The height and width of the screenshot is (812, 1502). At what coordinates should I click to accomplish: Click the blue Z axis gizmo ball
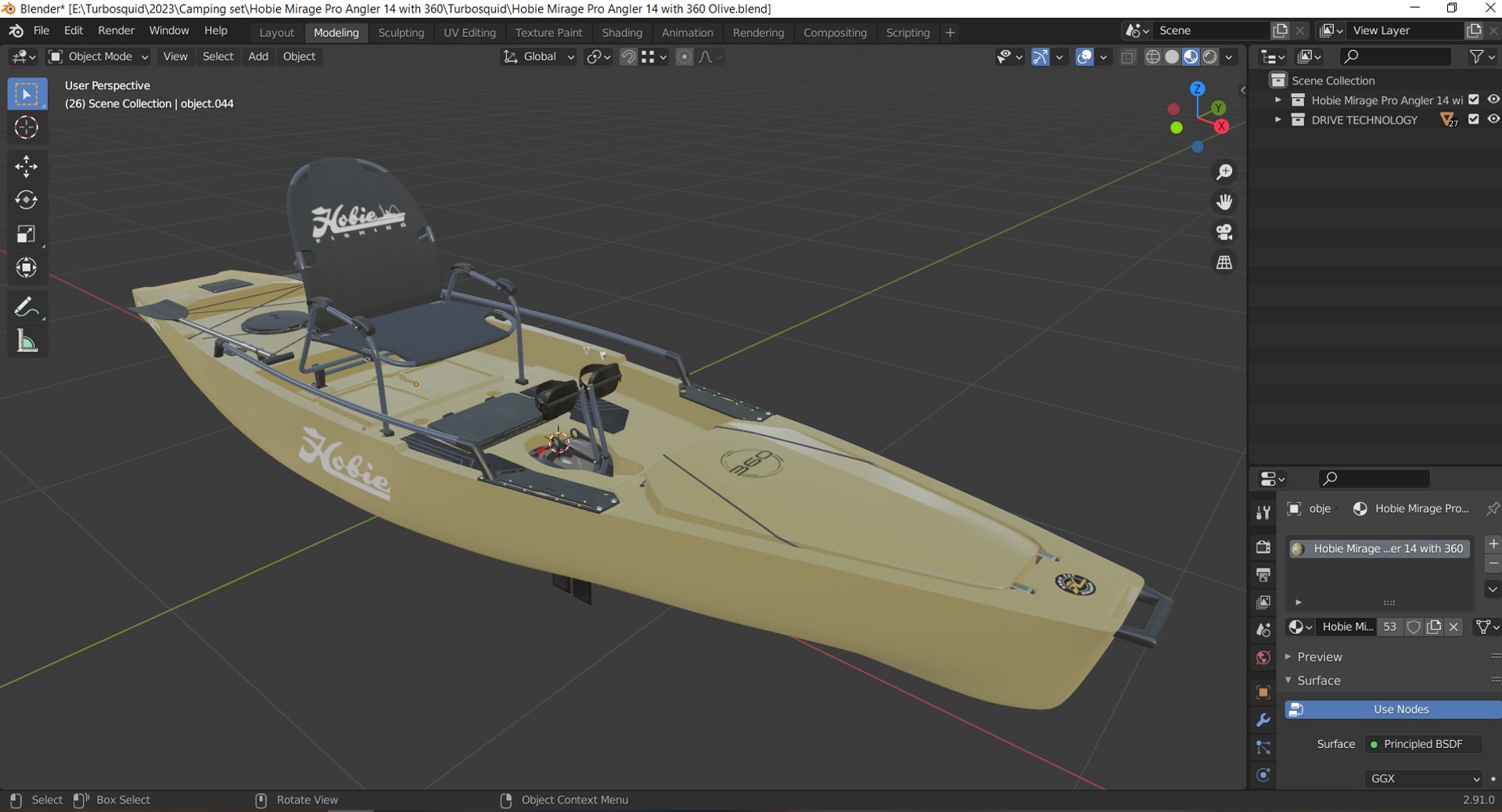[x=1197, y=88]
